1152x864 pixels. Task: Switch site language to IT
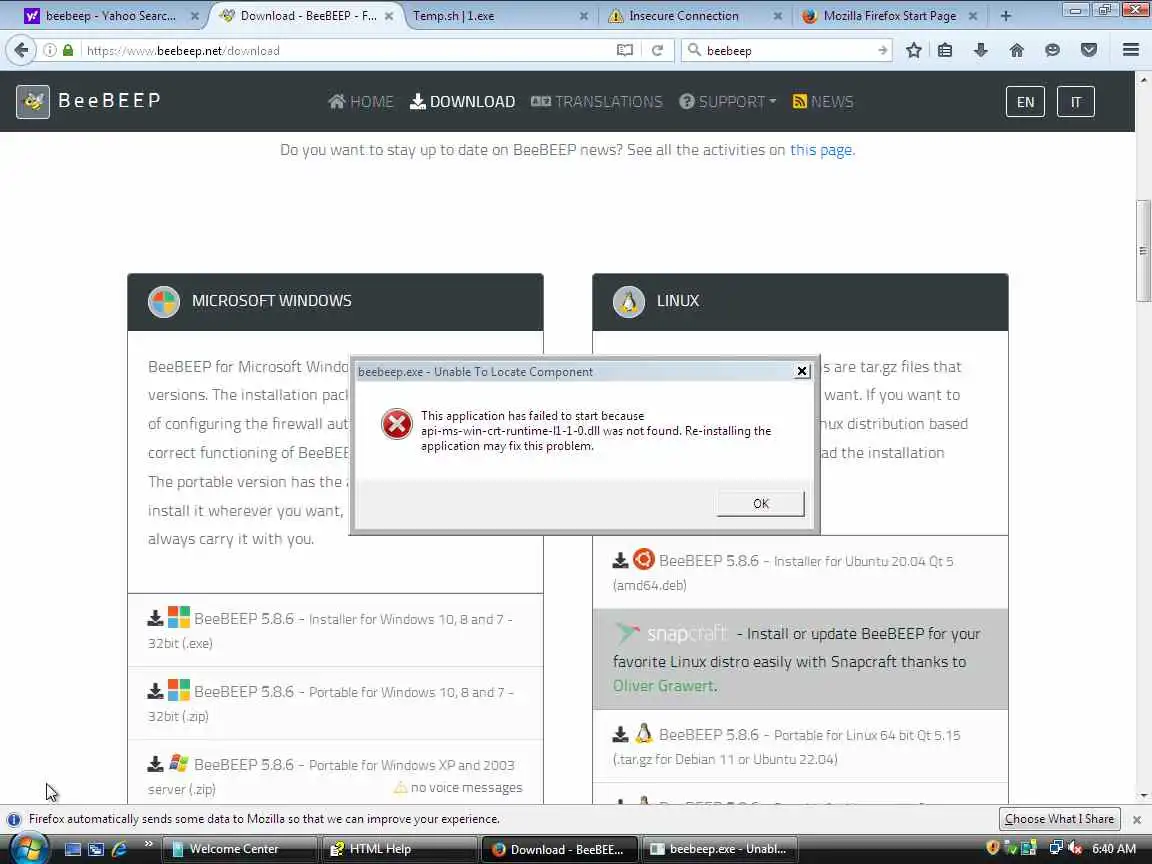[x=1076, y=101]
